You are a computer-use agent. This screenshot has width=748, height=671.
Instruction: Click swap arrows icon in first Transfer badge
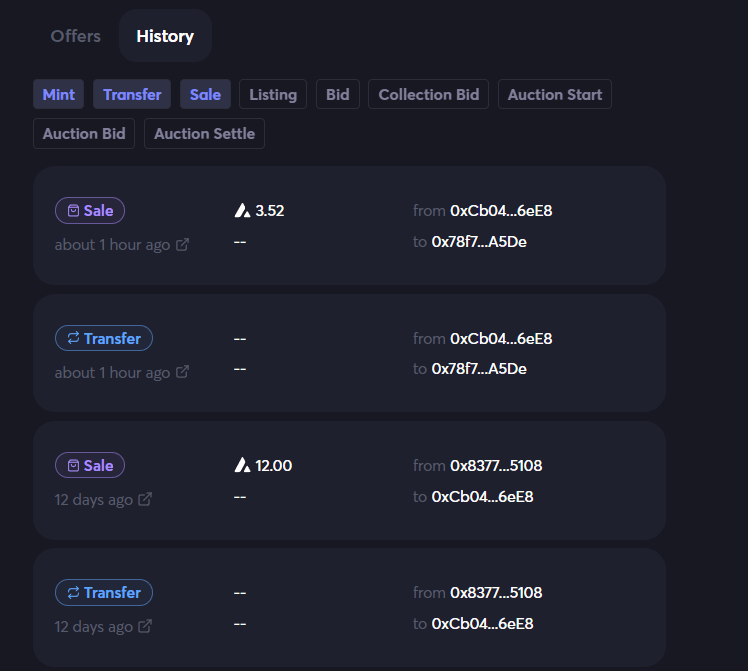(x=73, y=338)
